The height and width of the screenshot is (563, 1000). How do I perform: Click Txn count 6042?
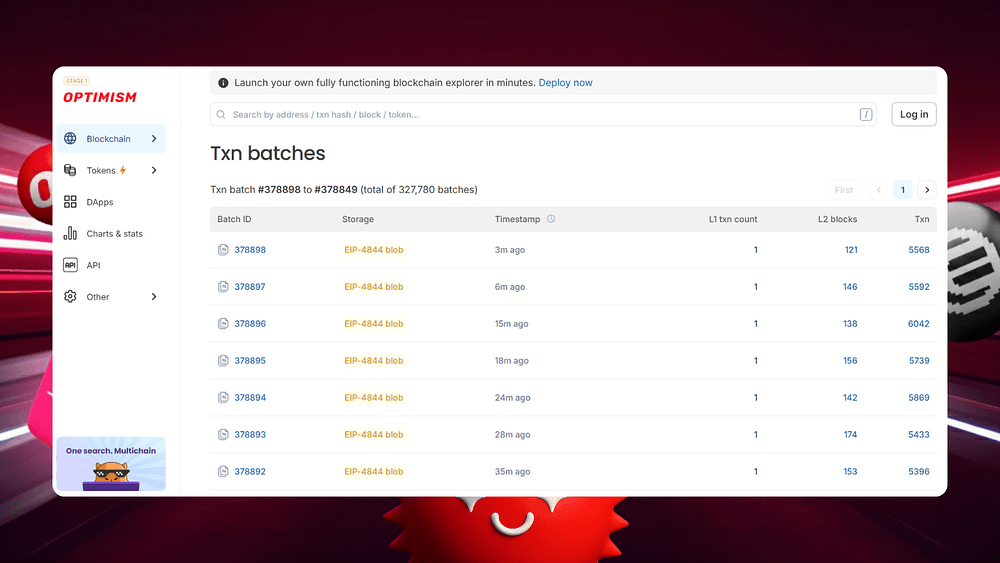tap(918, 324)
